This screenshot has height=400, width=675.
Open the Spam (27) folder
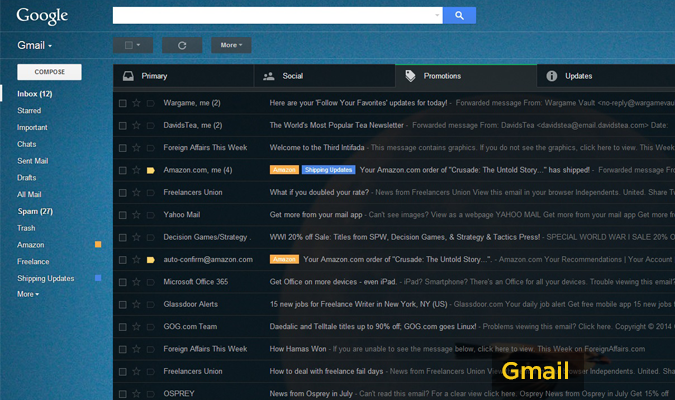(x=35, y=211)
